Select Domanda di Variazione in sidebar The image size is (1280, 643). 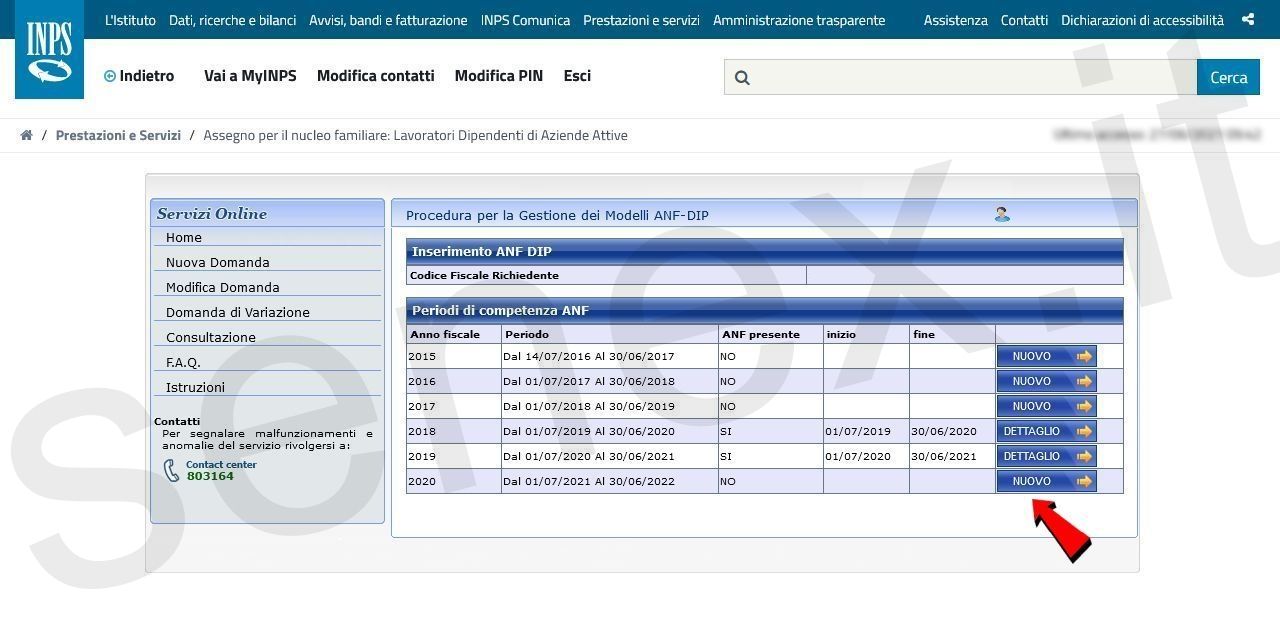238,312
